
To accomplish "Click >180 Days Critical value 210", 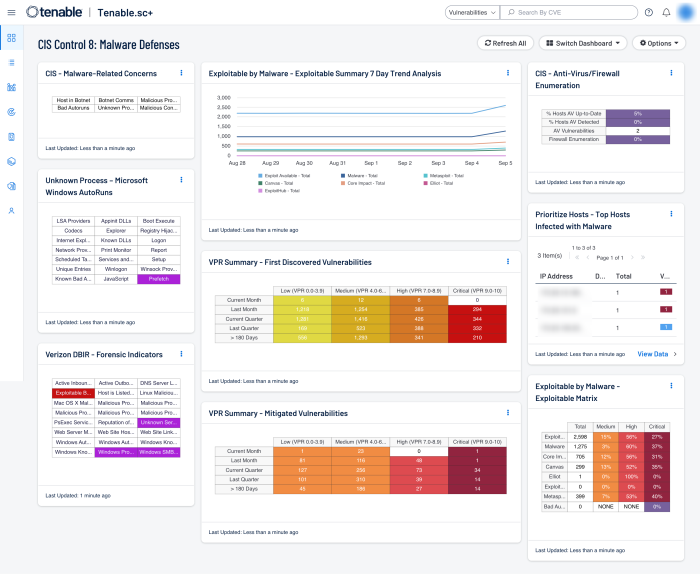I will click(477, 338).
